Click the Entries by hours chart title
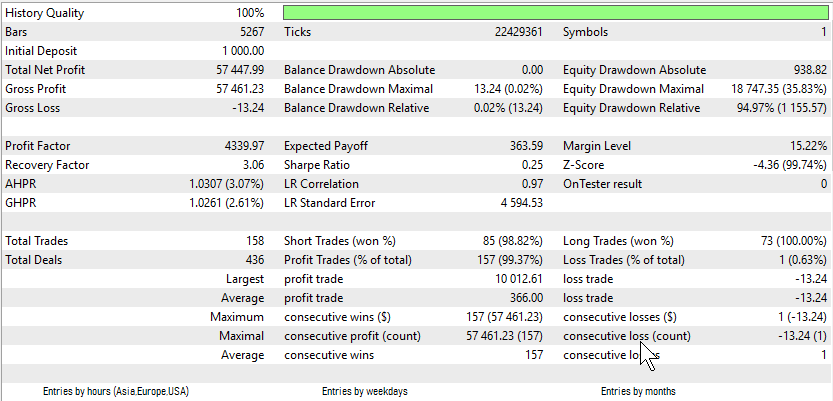The height and width of the screenshot is (401, 833). pos(116,391)
